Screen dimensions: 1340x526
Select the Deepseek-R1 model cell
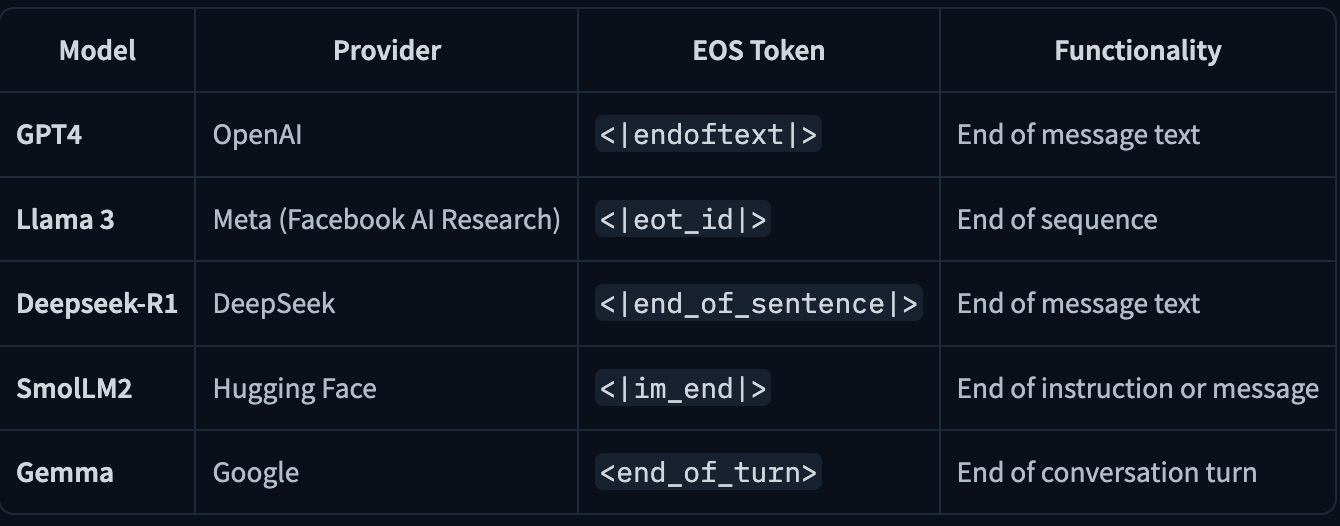click(x=97, y=304)
